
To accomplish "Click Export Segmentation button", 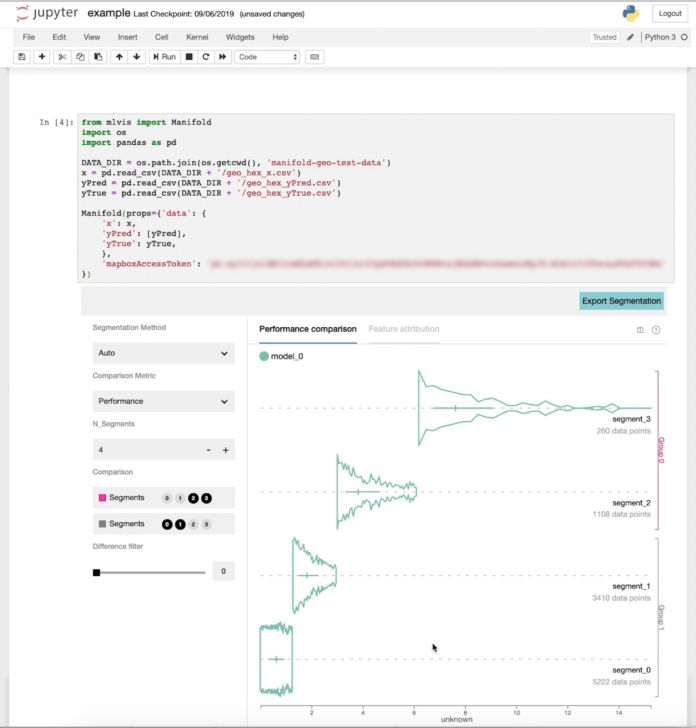I will (621, 301).
